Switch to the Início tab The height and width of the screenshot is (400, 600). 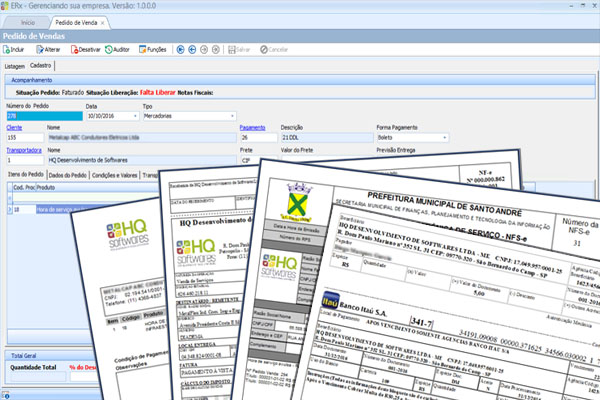[x=28, y=23]
